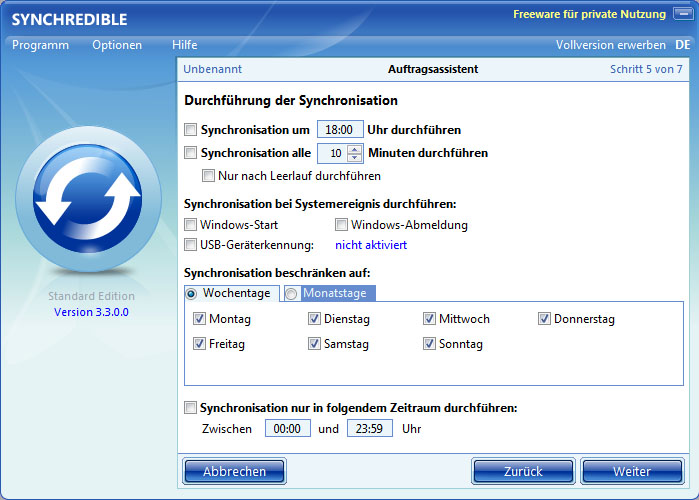The width and height of the screenshot is (699, 500).
Task: Open the Optionen menu
Action: pos(117,45)
